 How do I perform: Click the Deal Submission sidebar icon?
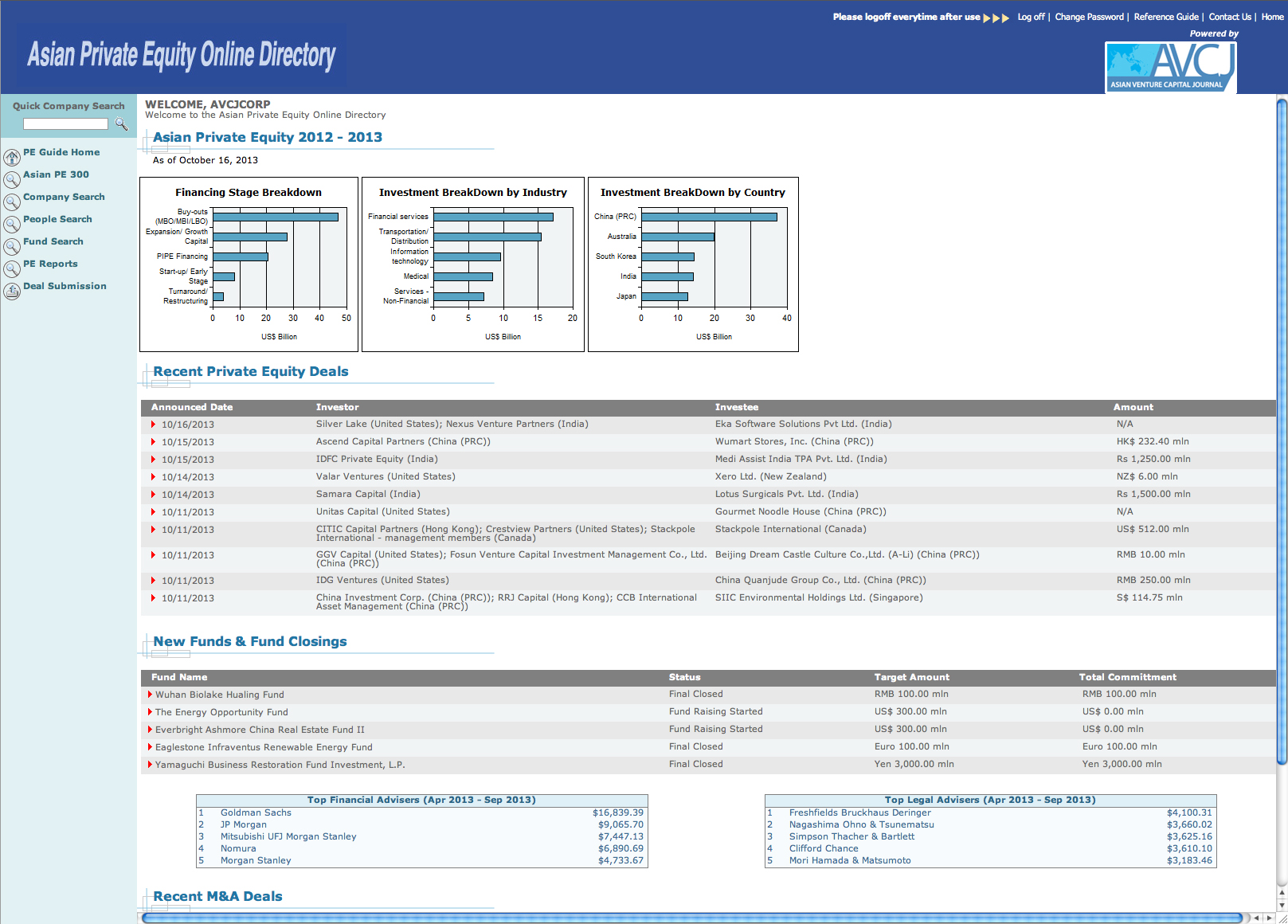(12, 291)
